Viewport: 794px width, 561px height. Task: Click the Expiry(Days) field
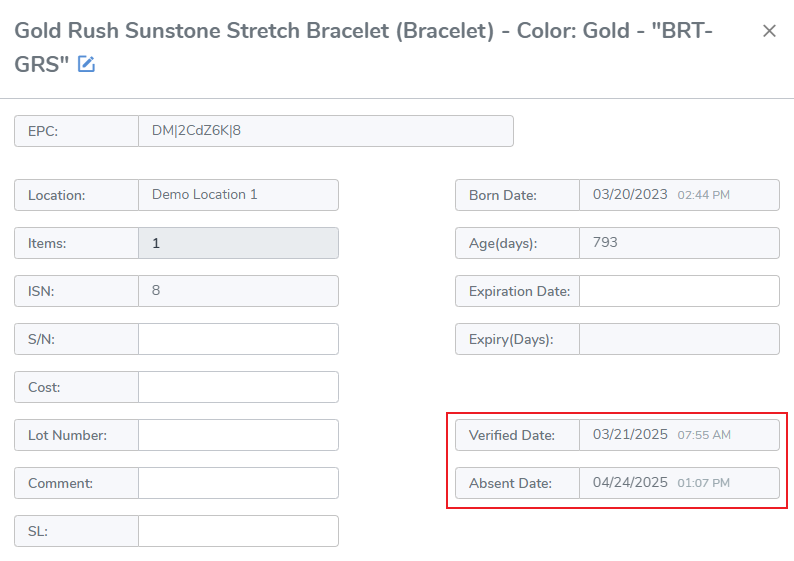tap(679, 339)
